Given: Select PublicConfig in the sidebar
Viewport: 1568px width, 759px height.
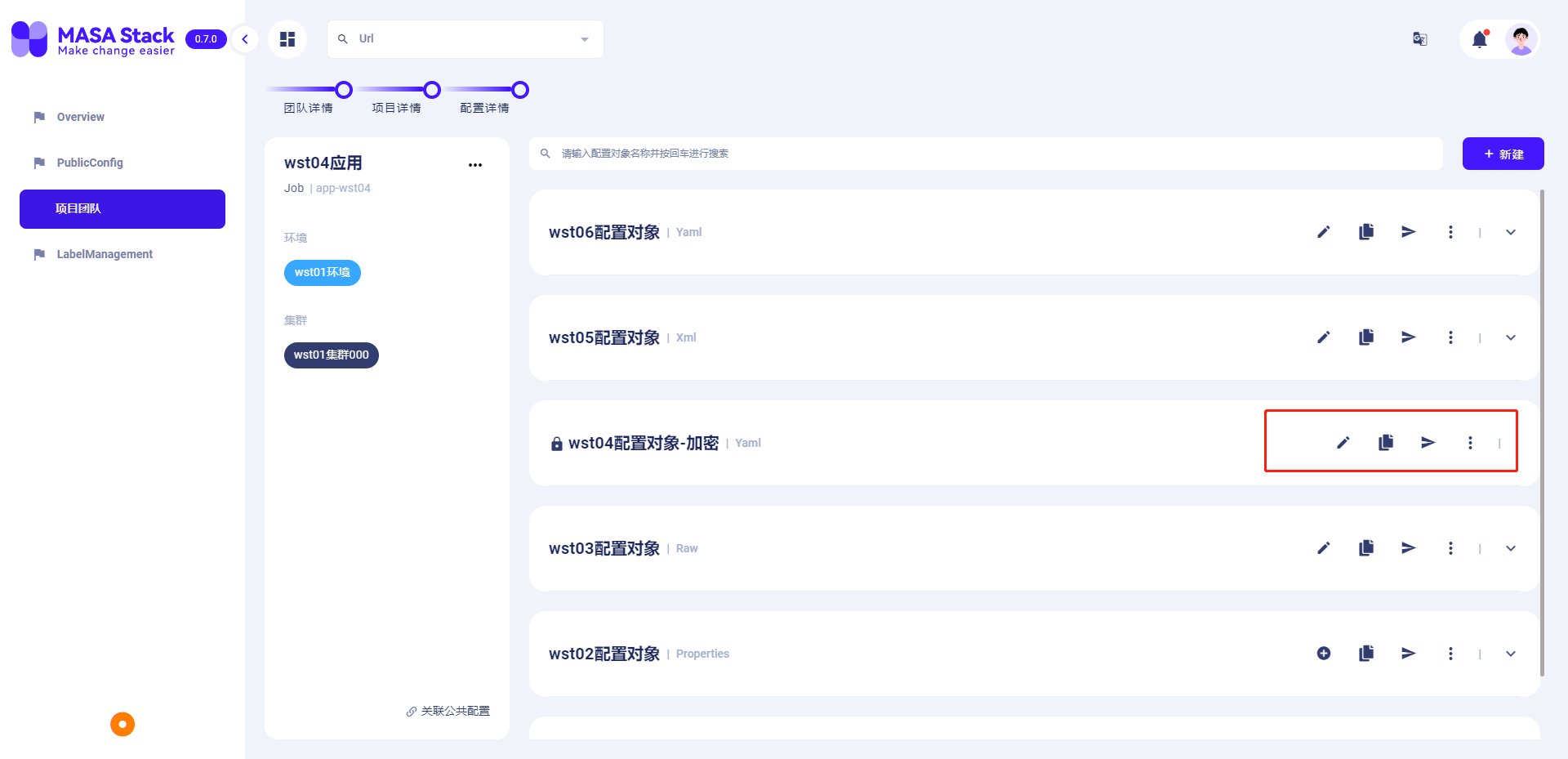Looking at the screenshot, I should pos(88,163).
